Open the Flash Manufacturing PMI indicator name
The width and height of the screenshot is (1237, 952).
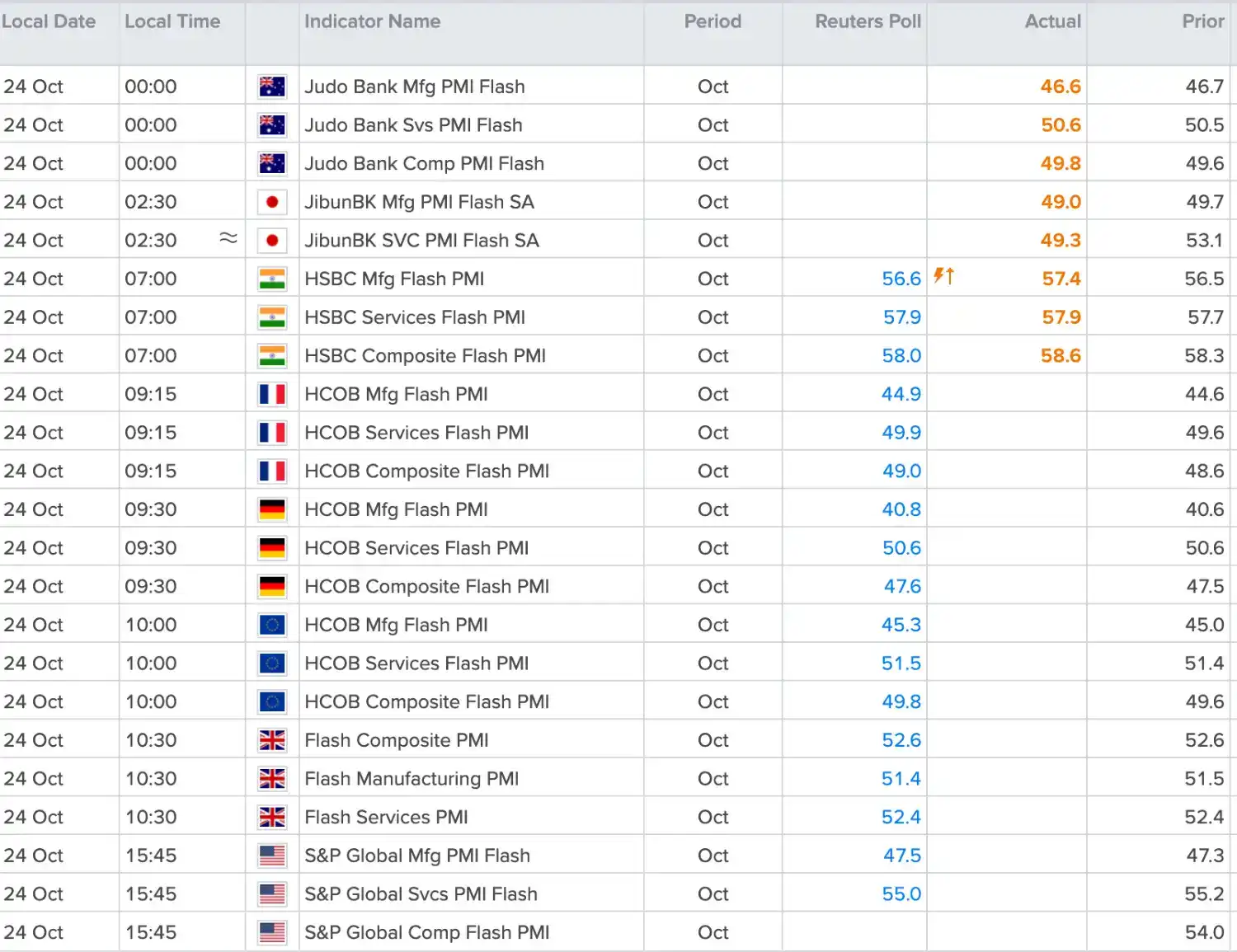pos(412,779)
